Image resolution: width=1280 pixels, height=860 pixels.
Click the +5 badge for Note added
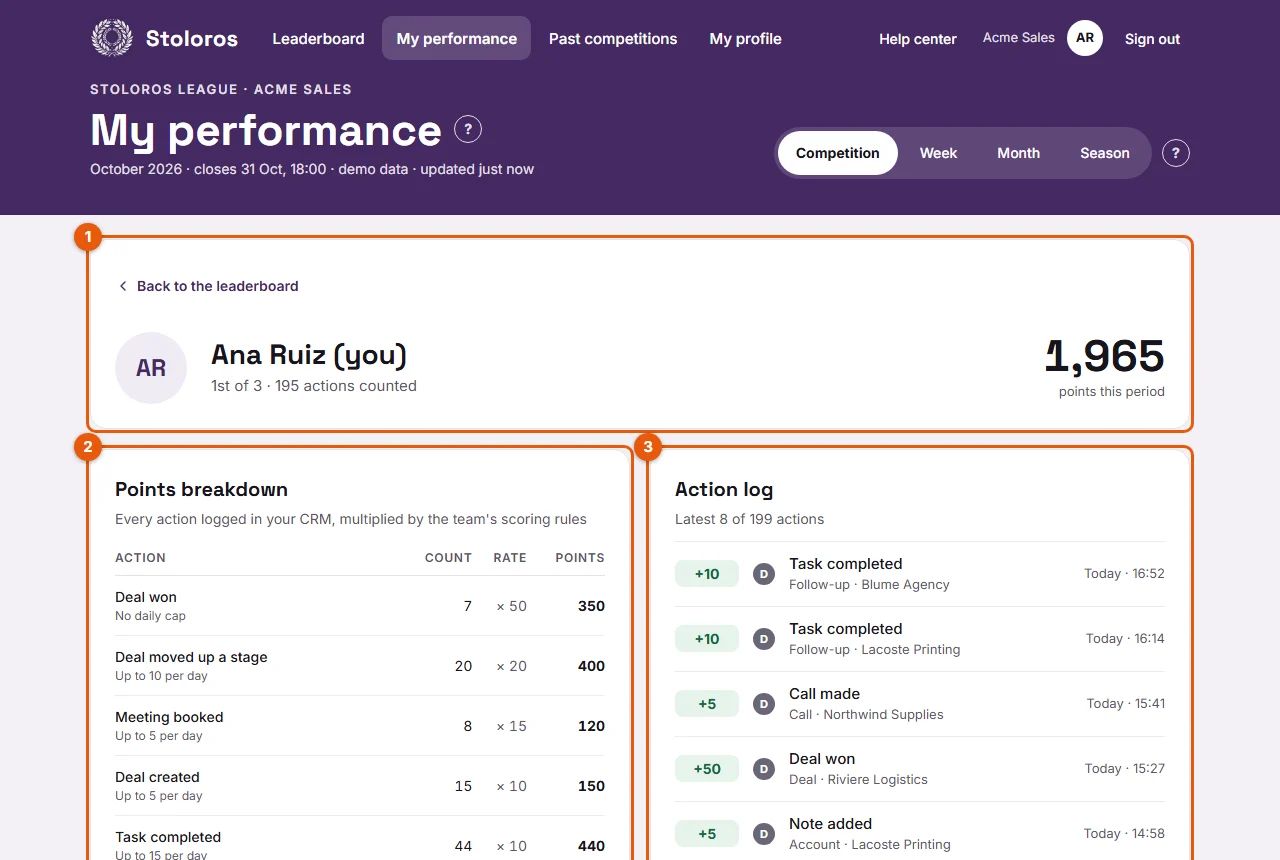click(707, 834)
